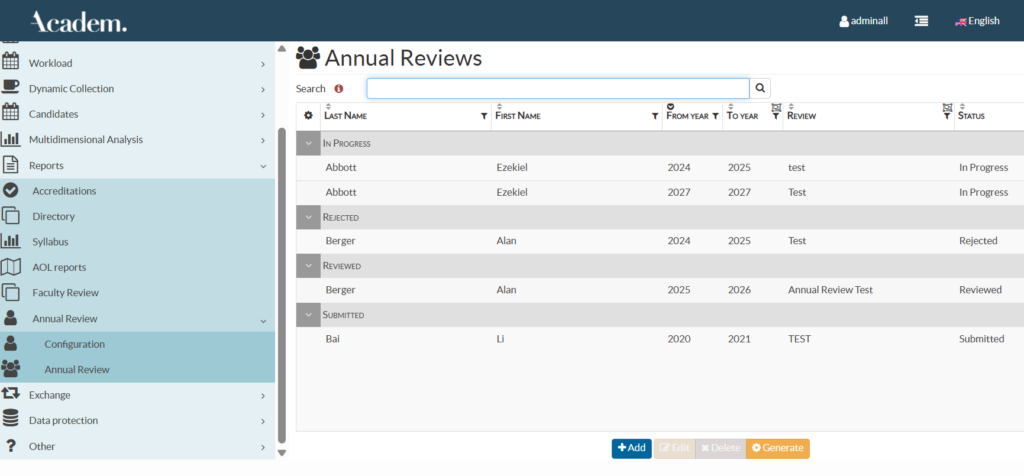Image resolution: width=1024 pixels, height=476 pixels.
Task: Collapse the Submitted group row
Action: (308, 315)
